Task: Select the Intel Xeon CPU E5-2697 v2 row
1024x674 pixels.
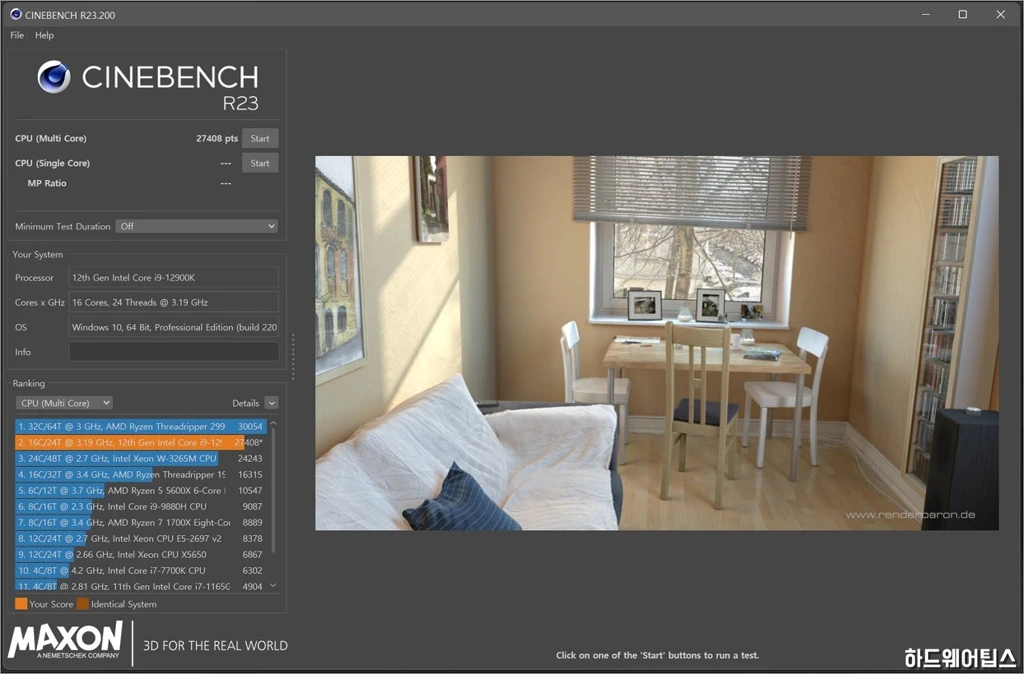Action: pyautogui.click(x=140, y=538)
